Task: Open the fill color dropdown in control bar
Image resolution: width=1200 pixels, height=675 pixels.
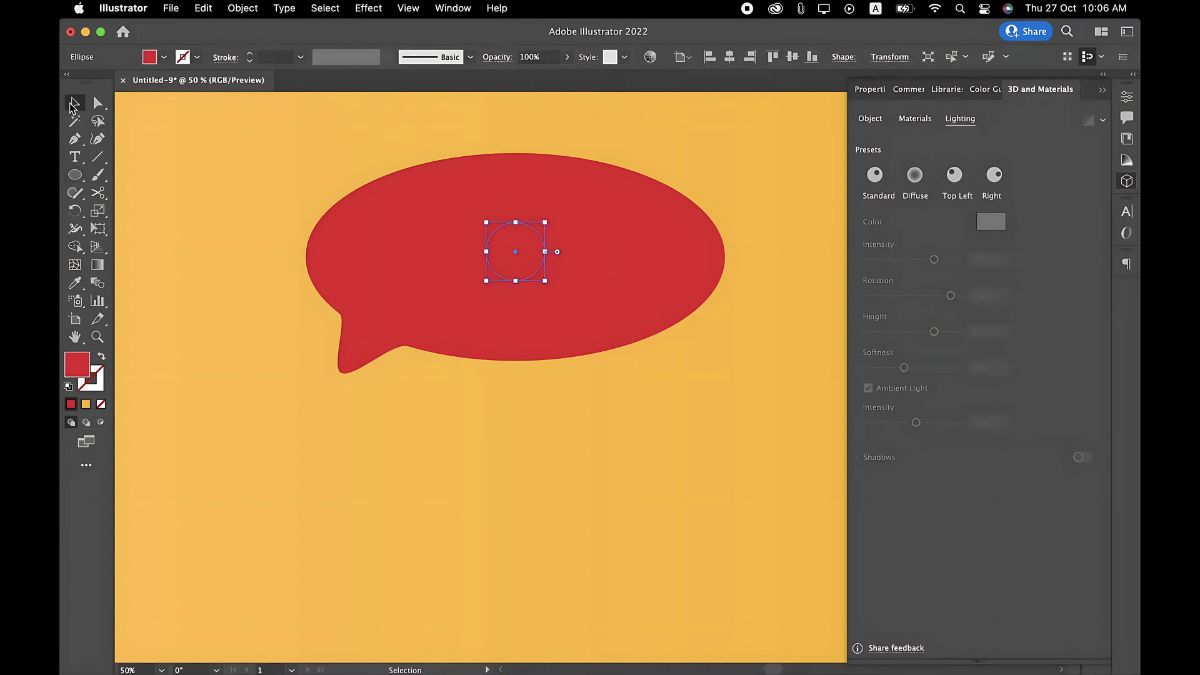Action: click(x=166, y=57)
